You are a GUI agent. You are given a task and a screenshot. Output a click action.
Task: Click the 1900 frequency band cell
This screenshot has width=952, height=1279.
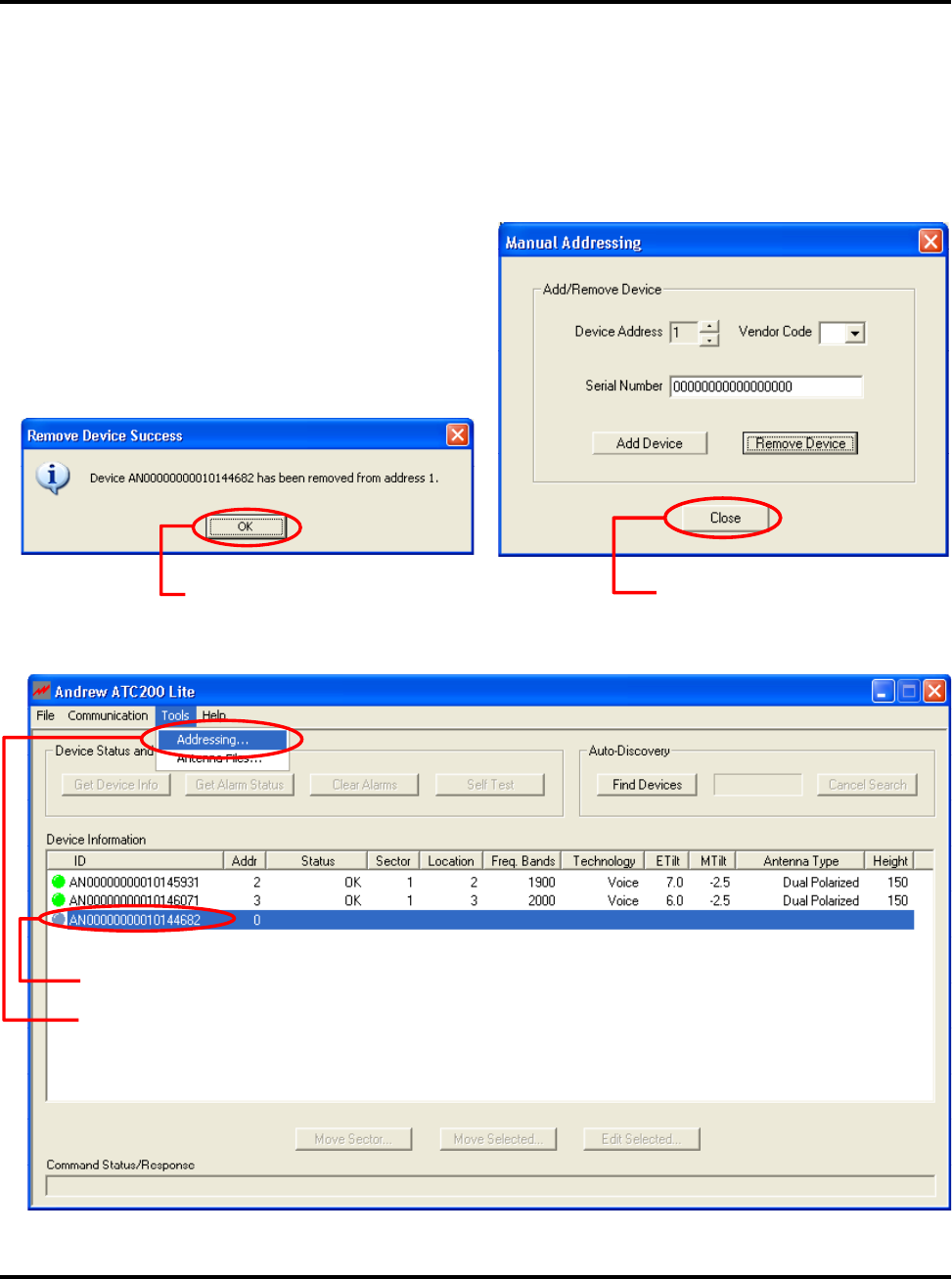[x=541, y=882]
